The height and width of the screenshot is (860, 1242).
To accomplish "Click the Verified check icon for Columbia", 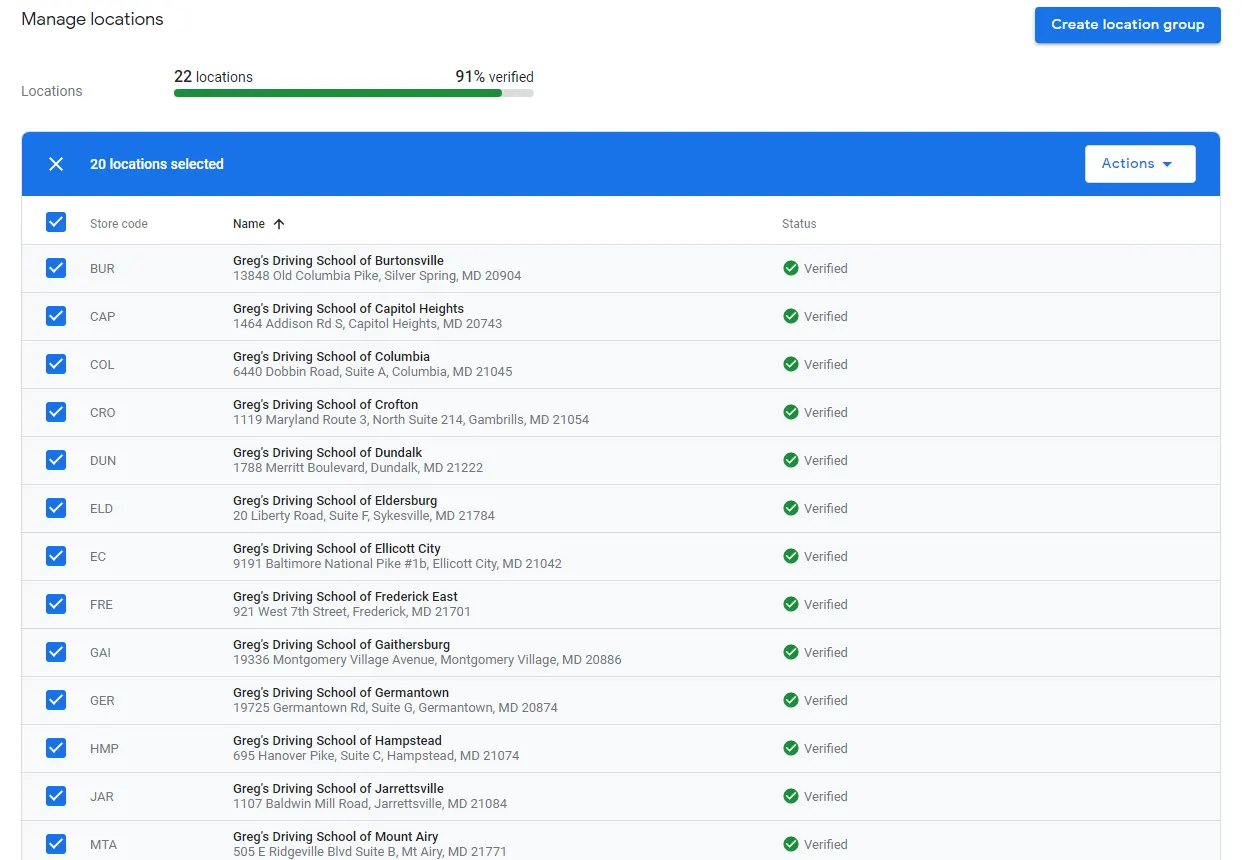I will [790, 364].
